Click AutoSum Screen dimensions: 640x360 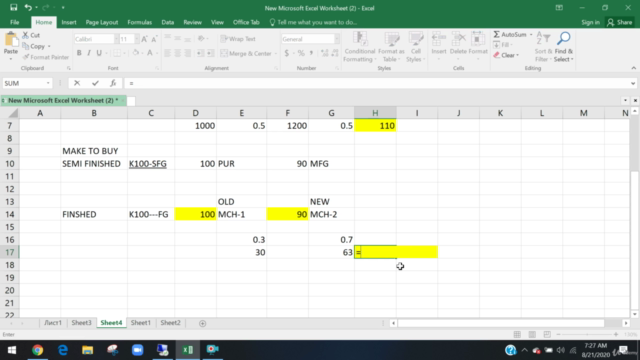509,35
